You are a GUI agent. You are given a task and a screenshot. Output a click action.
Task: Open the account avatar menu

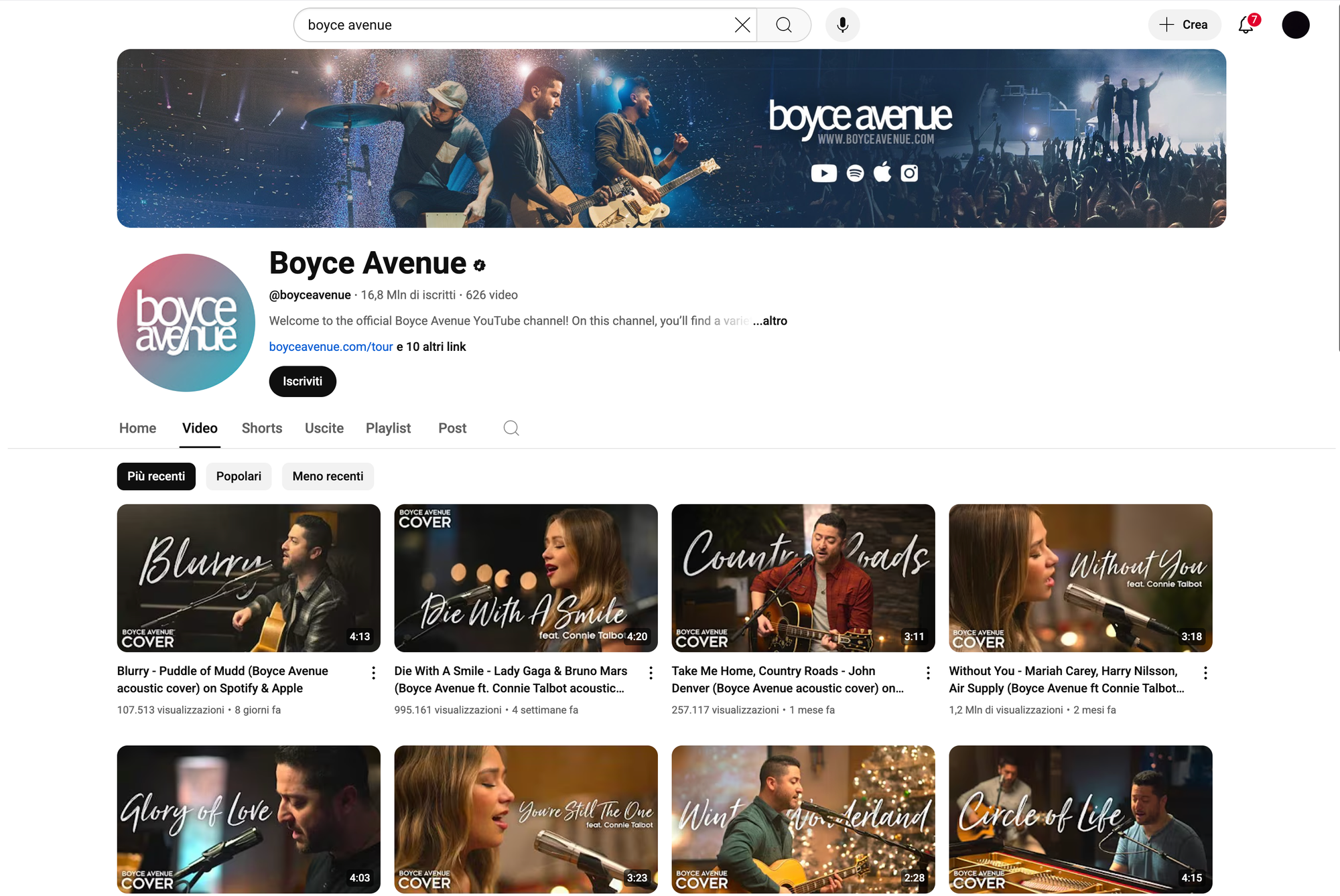coord(1295,25)
